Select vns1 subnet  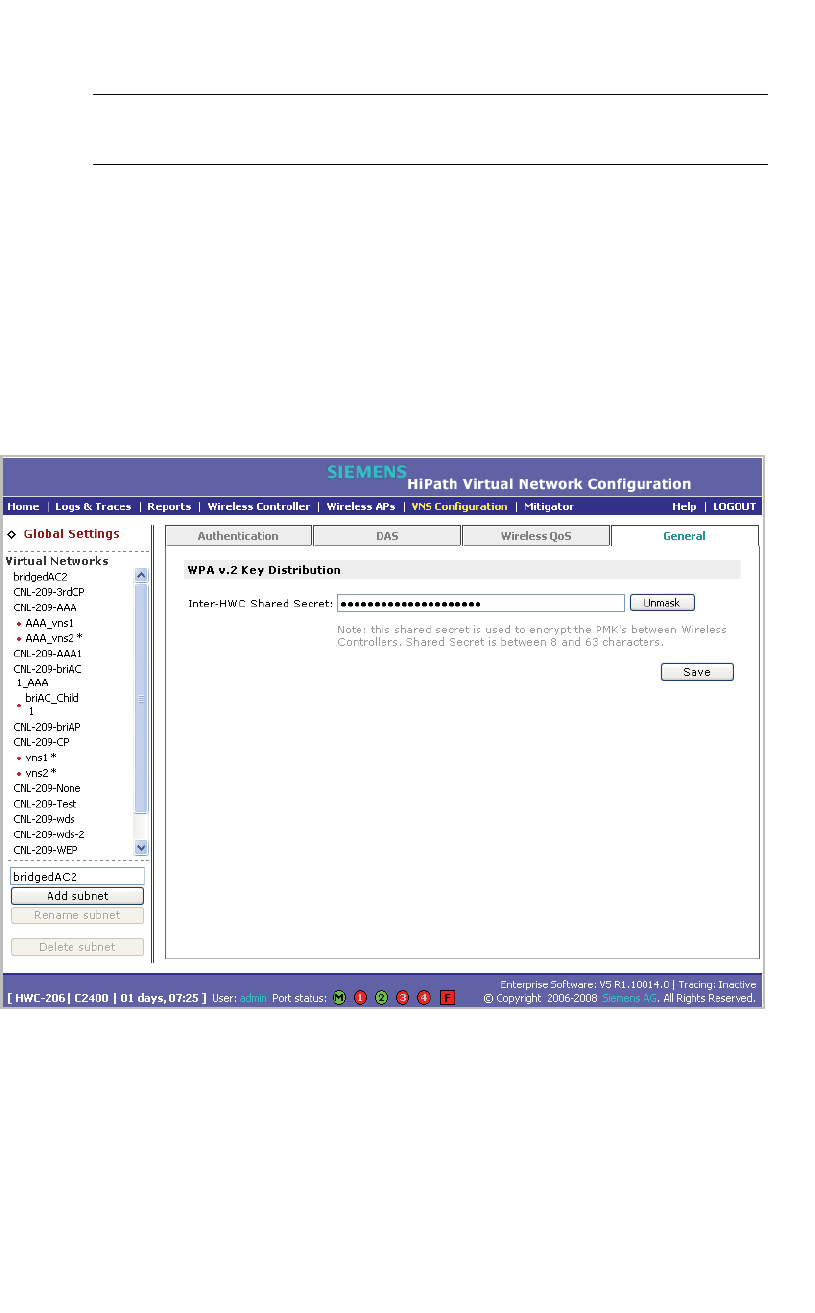[x=41, y=758]
